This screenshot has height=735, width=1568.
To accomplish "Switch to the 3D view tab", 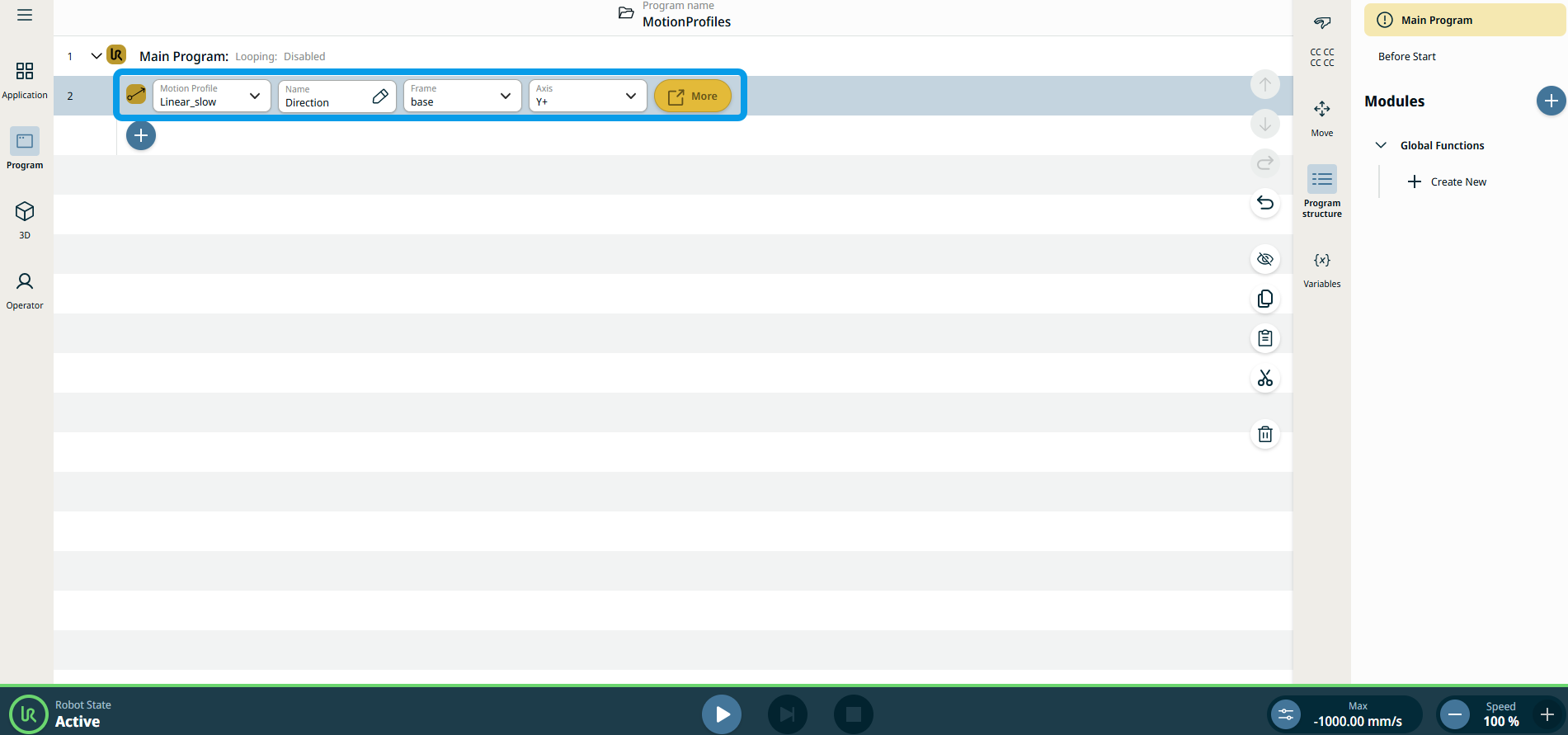I will pyautogui.click(x=25, y=219).
